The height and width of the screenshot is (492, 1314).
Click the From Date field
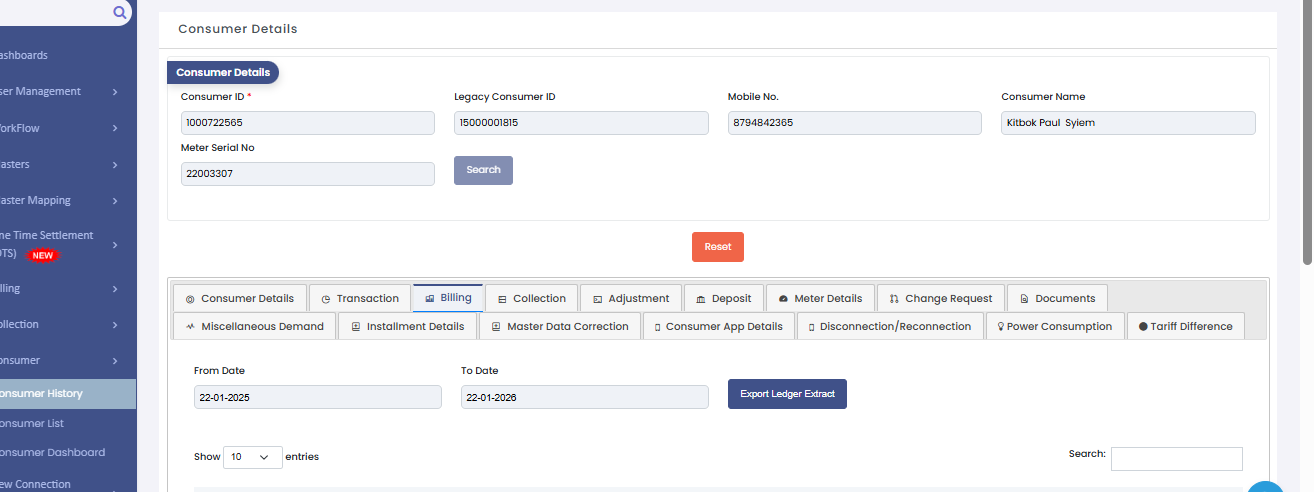point(318,397)
